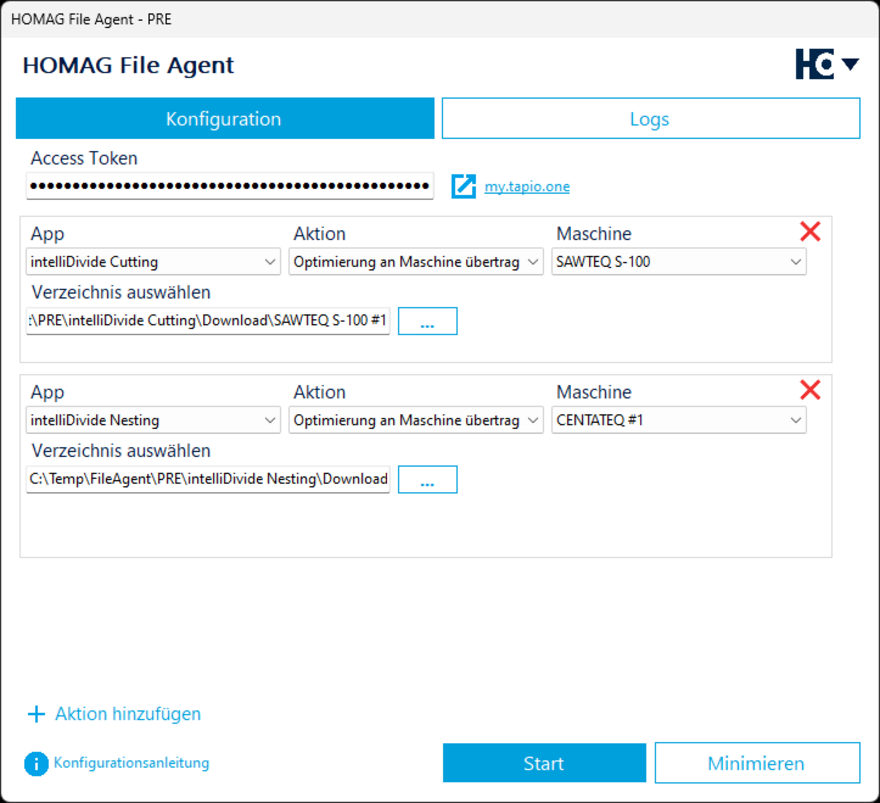Open the Aktion dropdown in the Cutting row
Image resolution: width=880 pixels, height=803 pixels.
tap(416, 261)
